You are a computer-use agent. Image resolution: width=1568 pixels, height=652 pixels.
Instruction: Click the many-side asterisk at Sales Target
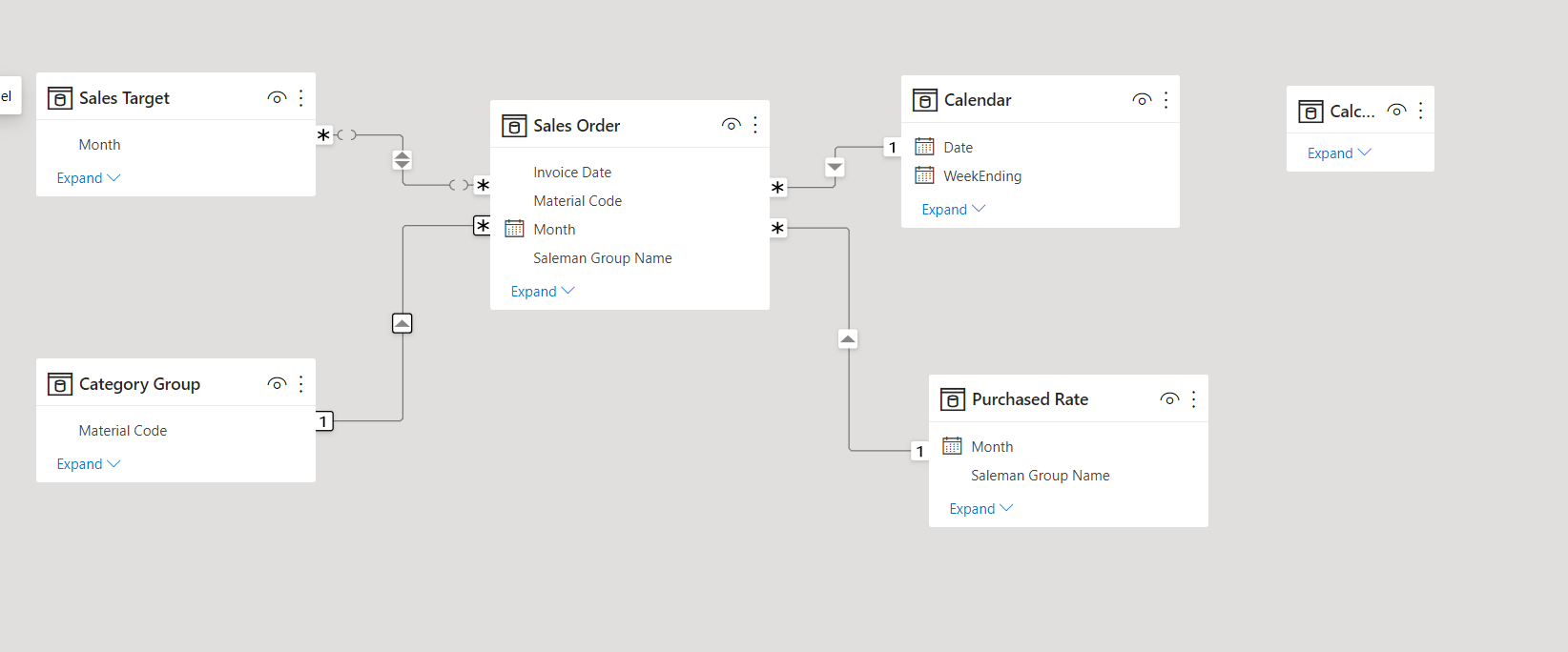[x=324, y=135]
